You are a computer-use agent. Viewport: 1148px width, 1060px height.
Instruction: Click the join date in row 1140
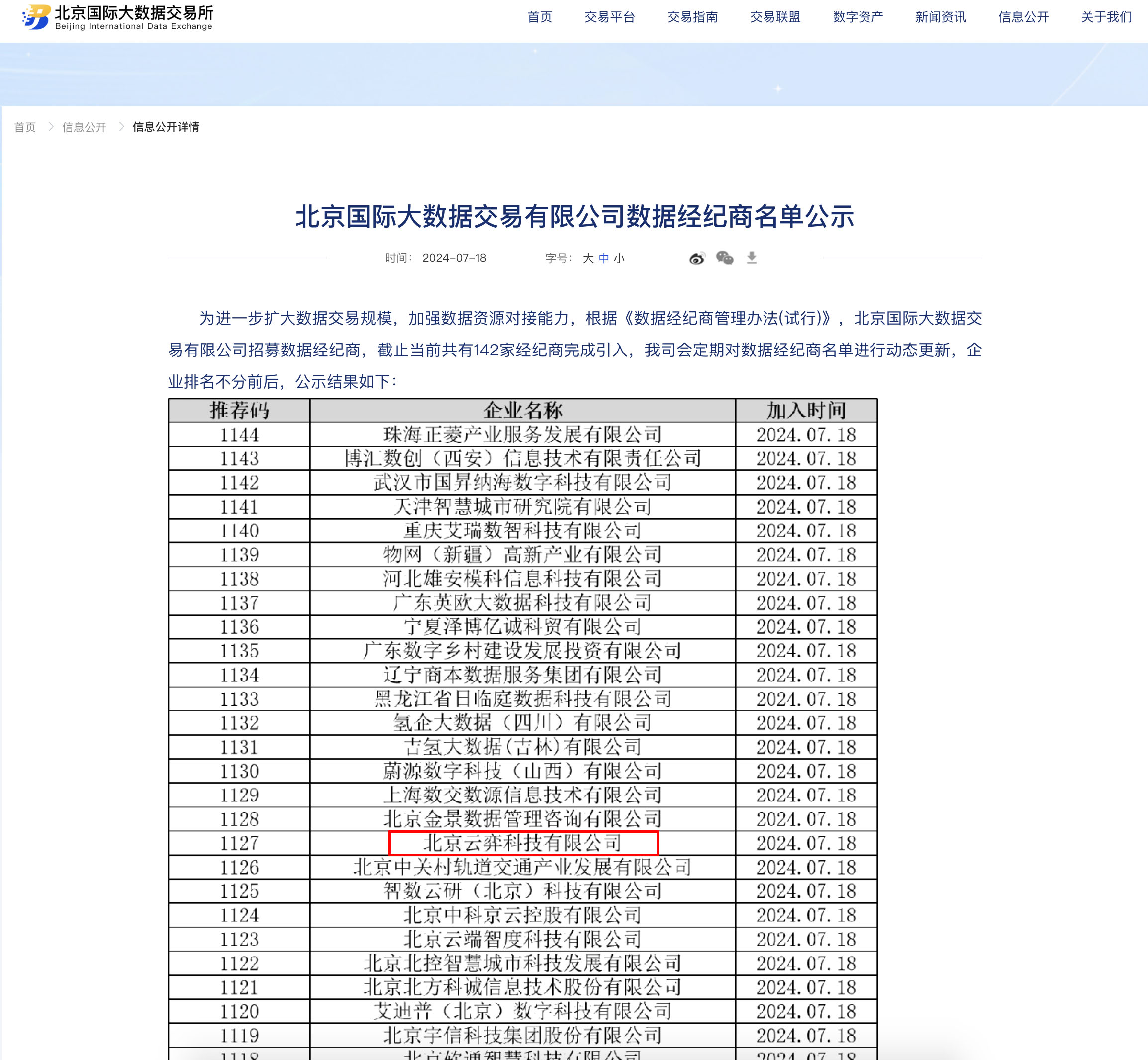(806, 531)
